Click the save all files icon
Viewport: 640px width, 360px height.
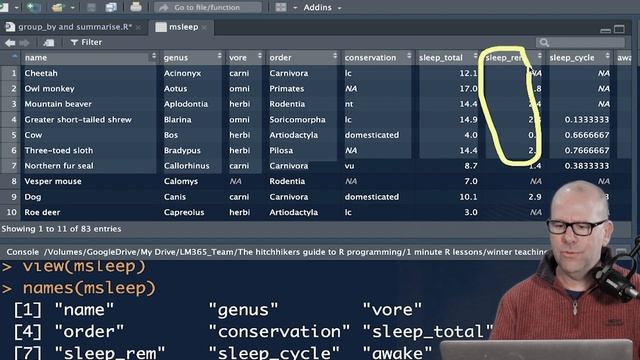tap(111, 7)
